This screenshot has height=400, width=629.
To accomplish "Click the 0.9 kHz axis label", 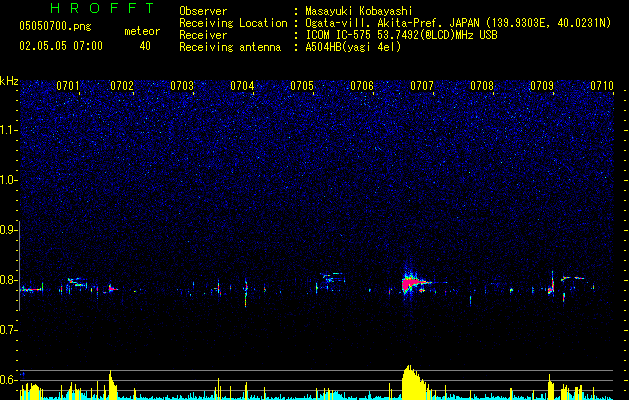I will tap(9, 230).
